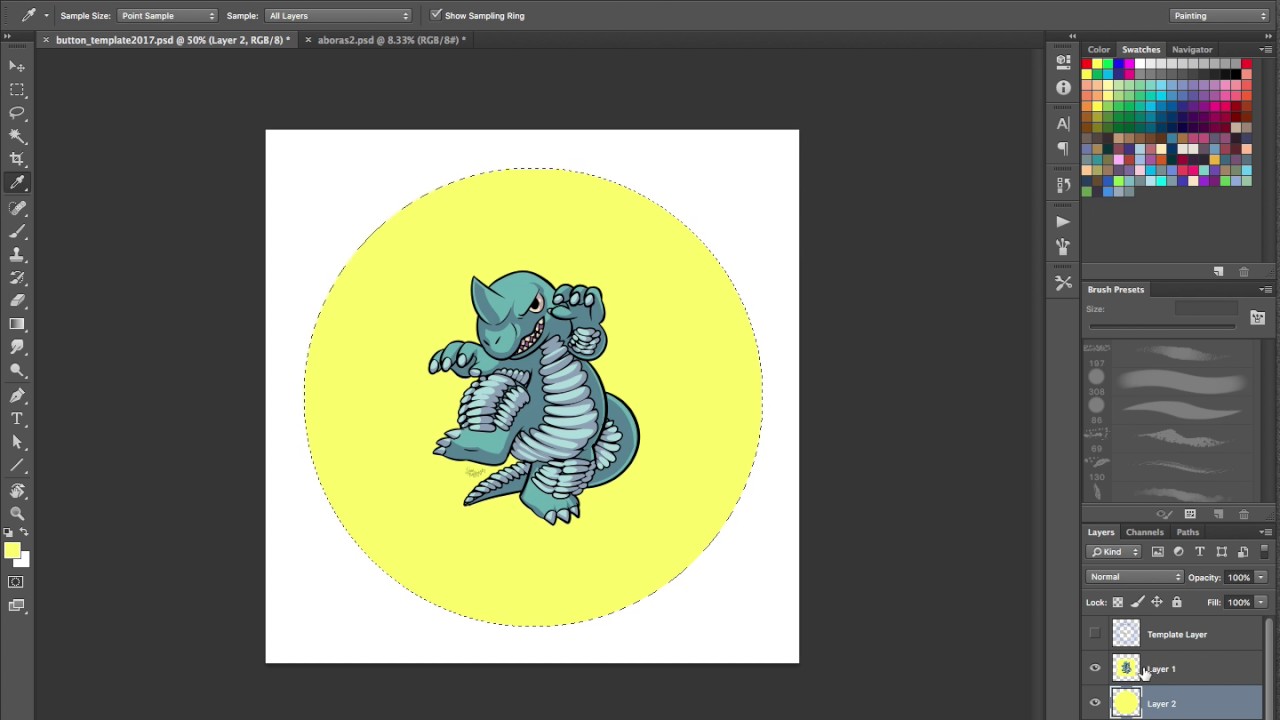This screenshot has width=1280, height=720.
Task: Toggle lock image pixels brush icon
Action: (1137, 602)
